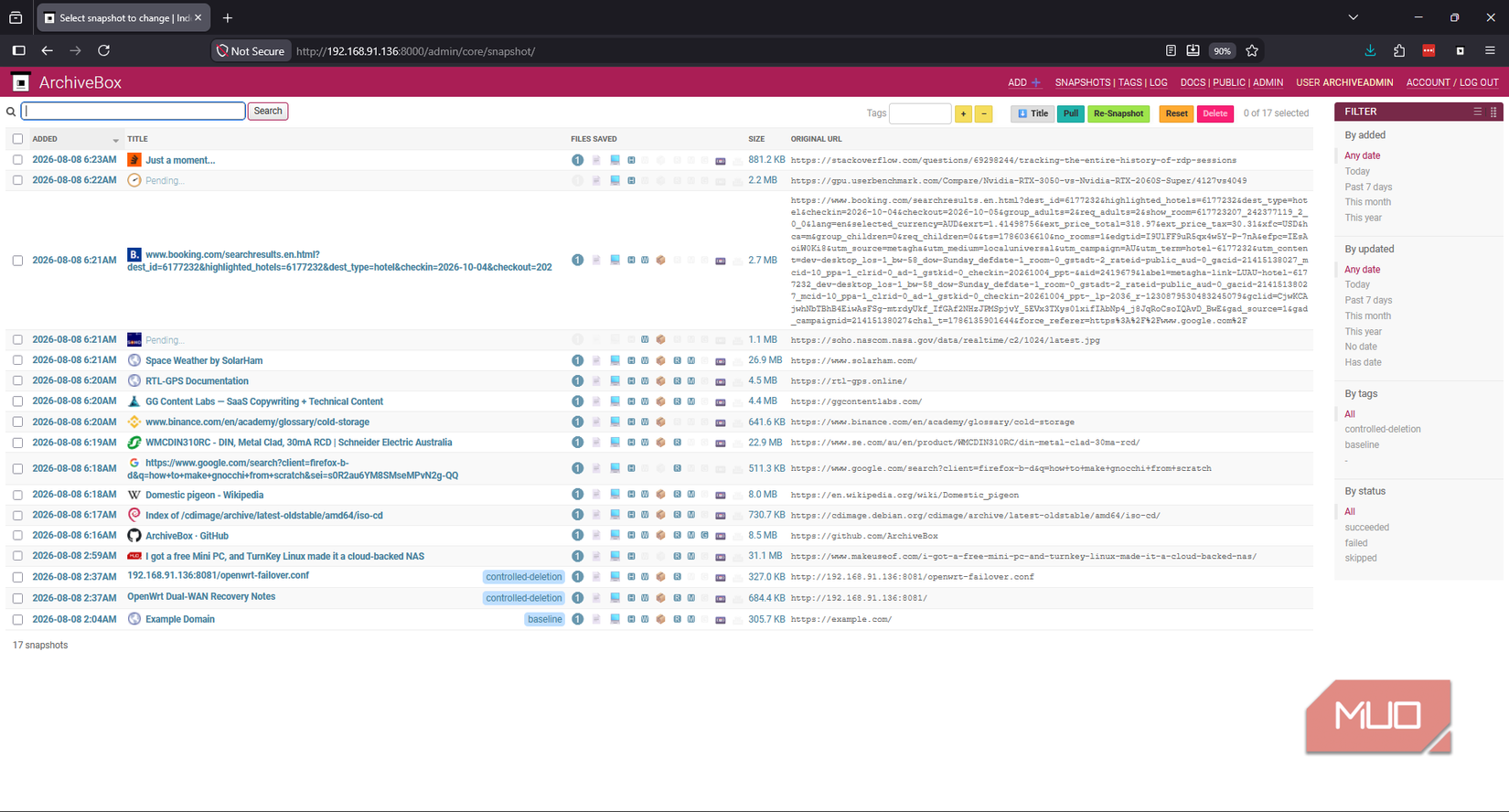The width and height of the screenshot is (1509, 812).
Task: Open SNAPSHOTS in top navigation
Action: 1082,82
